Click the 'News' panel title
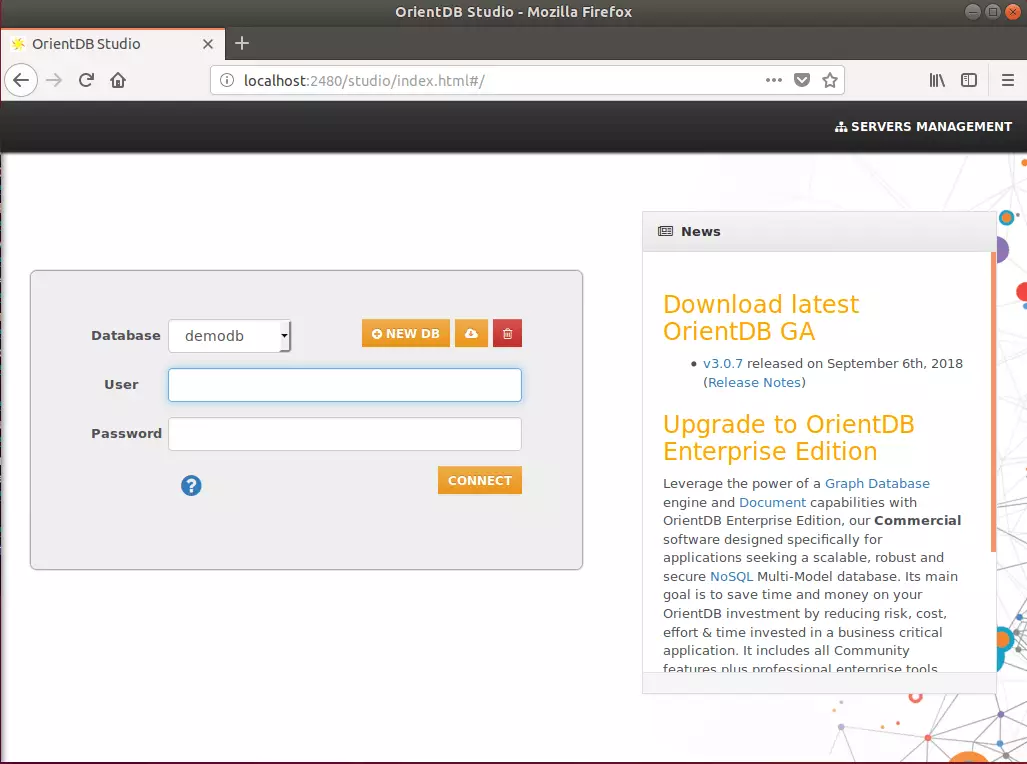 coord(700,231)
